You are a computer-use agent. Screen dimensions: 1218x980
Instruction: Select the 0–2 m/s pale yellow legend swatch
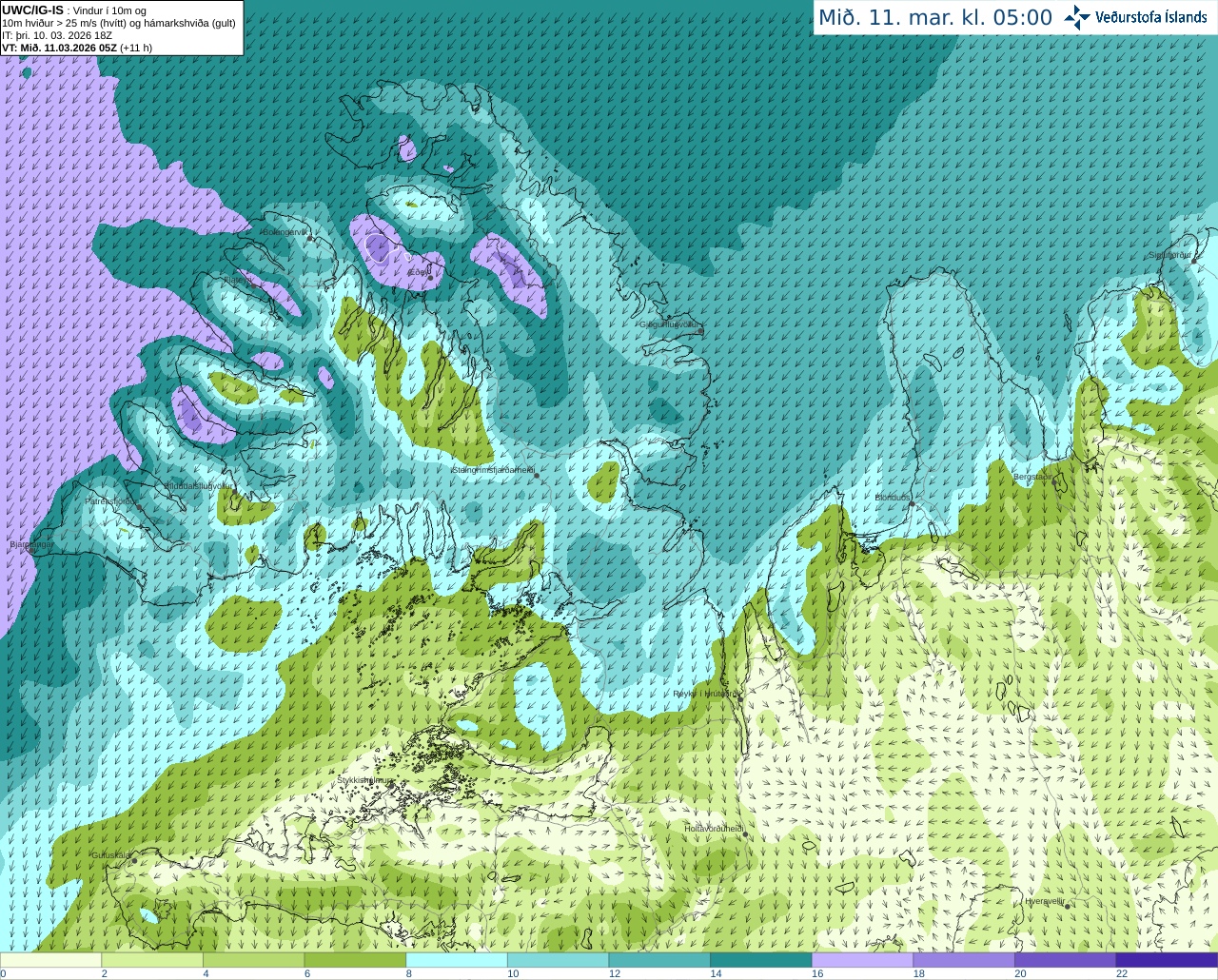coord(50,960)
